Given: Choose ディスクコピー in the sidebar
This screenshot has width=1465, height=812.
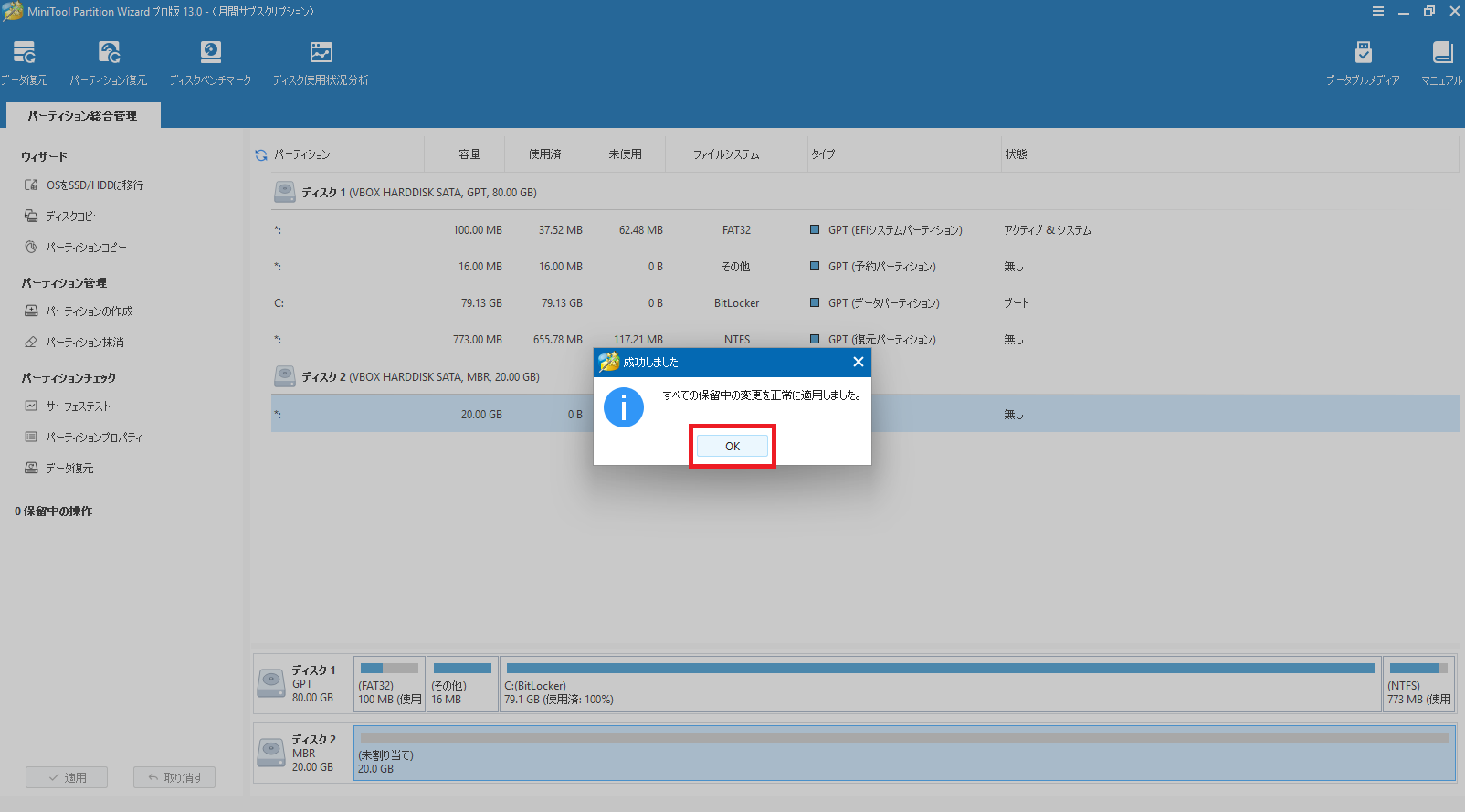Looking at the screenshot, I should click(74, 216).
